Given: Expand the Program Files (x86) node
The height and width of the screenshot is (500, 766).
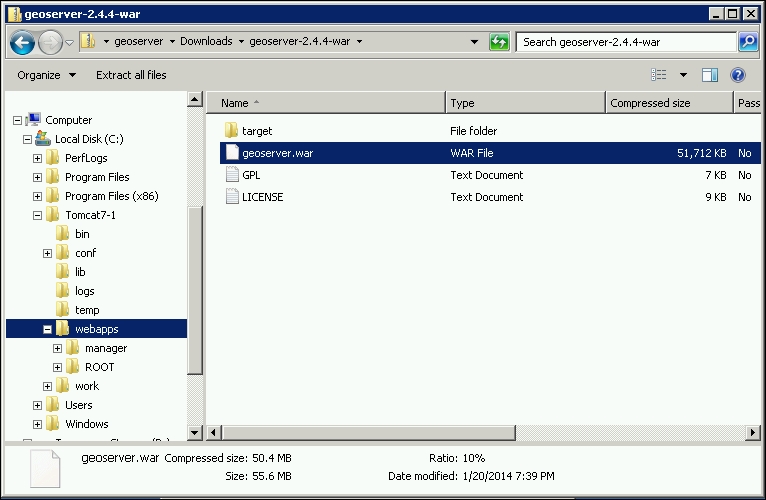Looking at the screenshot, I should pos(37,196).
